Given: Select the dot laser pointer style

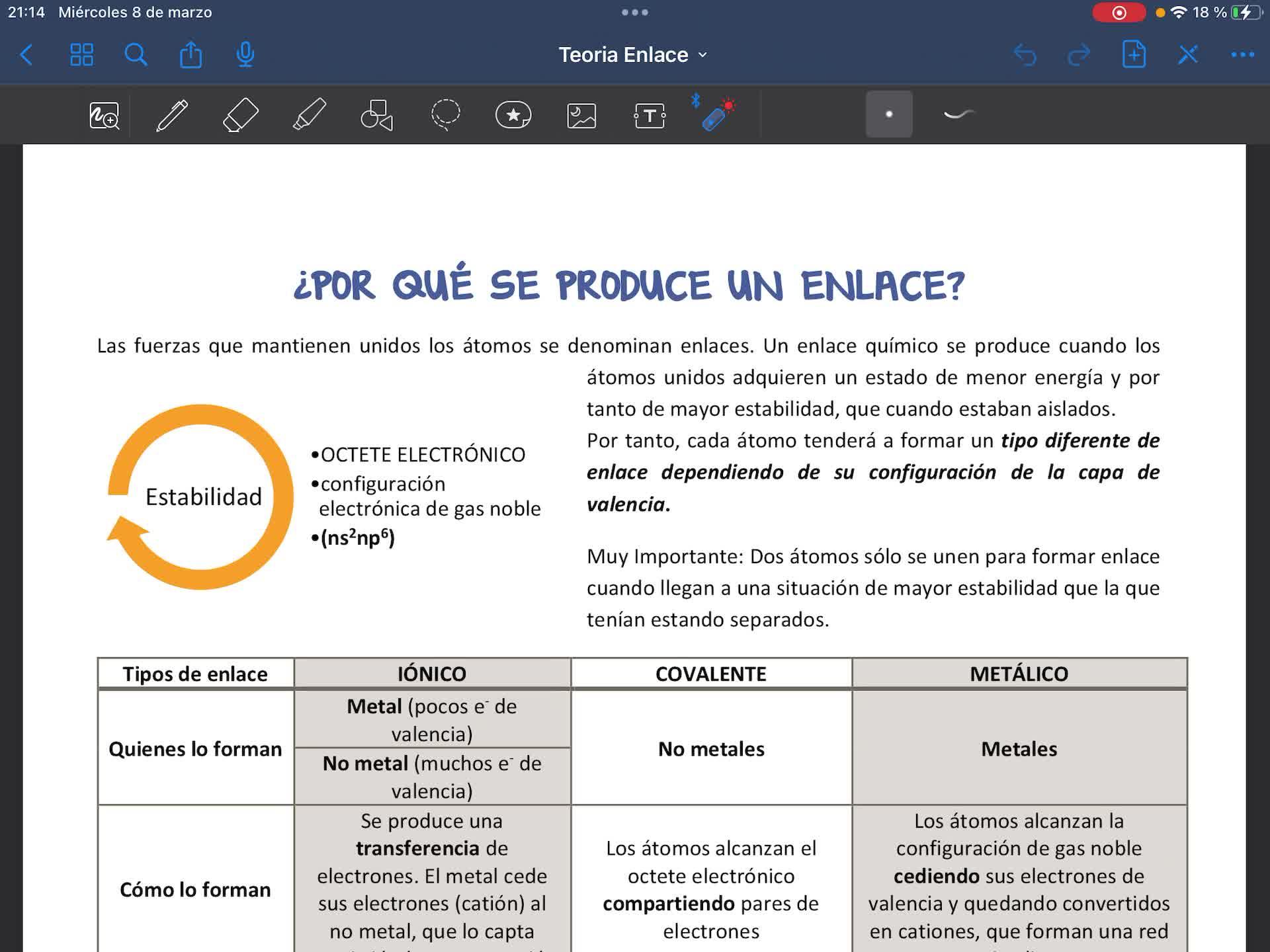Looking at the screenshot, I should [x=889, y=114].
